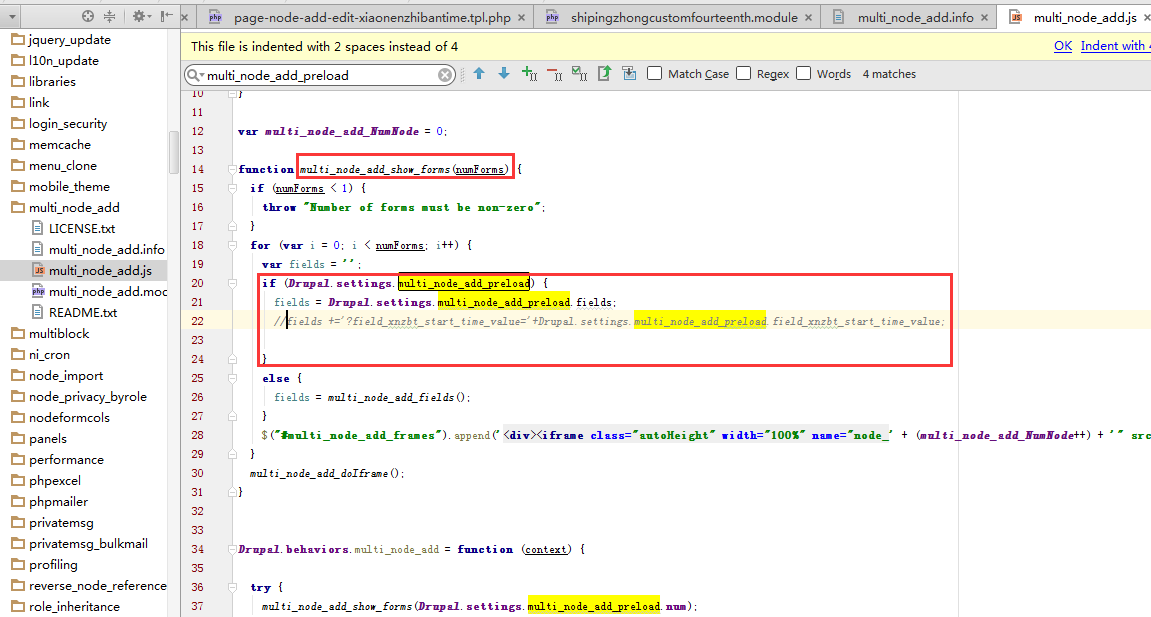Image resolution: width=1151 pixels, height=617 pixels.
Task: Click the search field containing multi_node_add_preload
Action: pos(320,75)
